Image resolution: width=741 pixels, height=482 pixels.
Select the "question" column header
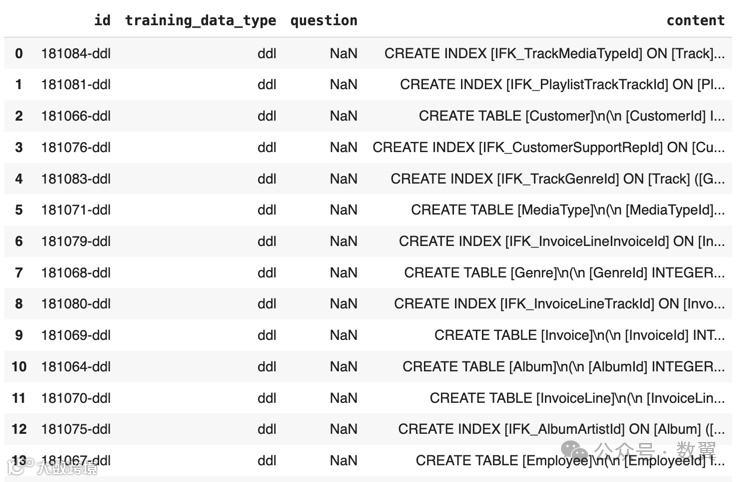coord(323,20)
